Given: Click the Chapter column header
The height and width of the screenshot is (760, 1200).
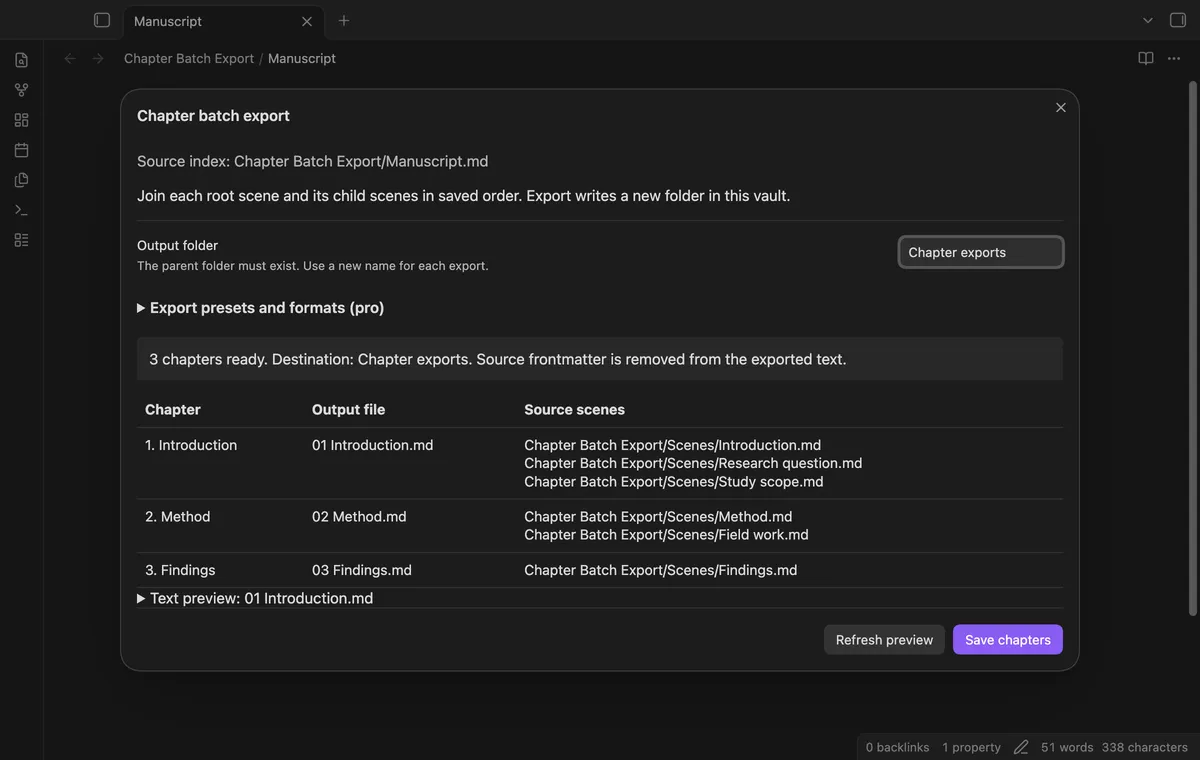Looking at the screenshot, I should point(173,409).
